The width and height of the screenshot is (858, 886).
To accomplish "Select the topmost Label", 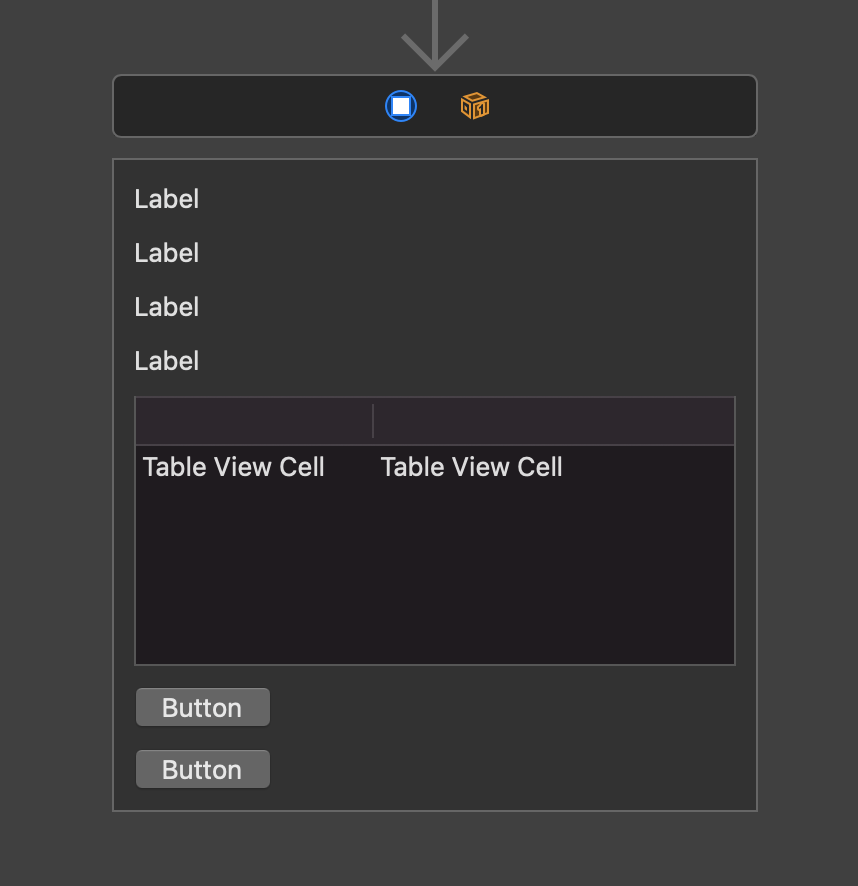I will (x=167, y=199).
